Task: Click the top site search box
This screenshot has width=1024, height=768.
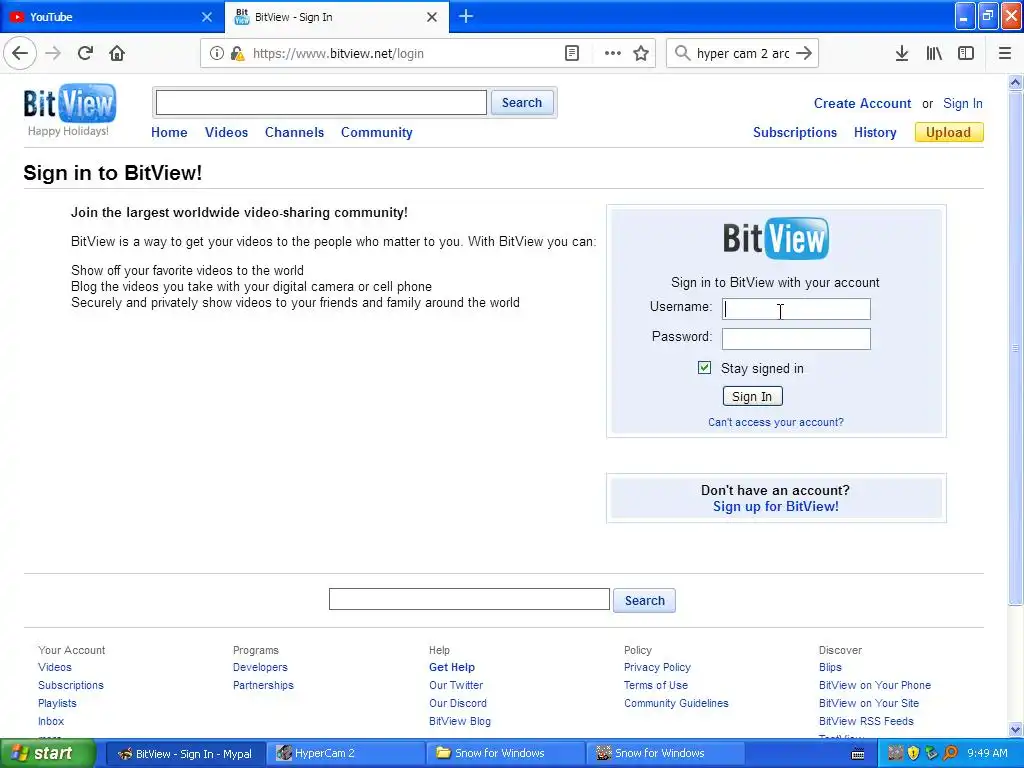Action: pos(321,103)
